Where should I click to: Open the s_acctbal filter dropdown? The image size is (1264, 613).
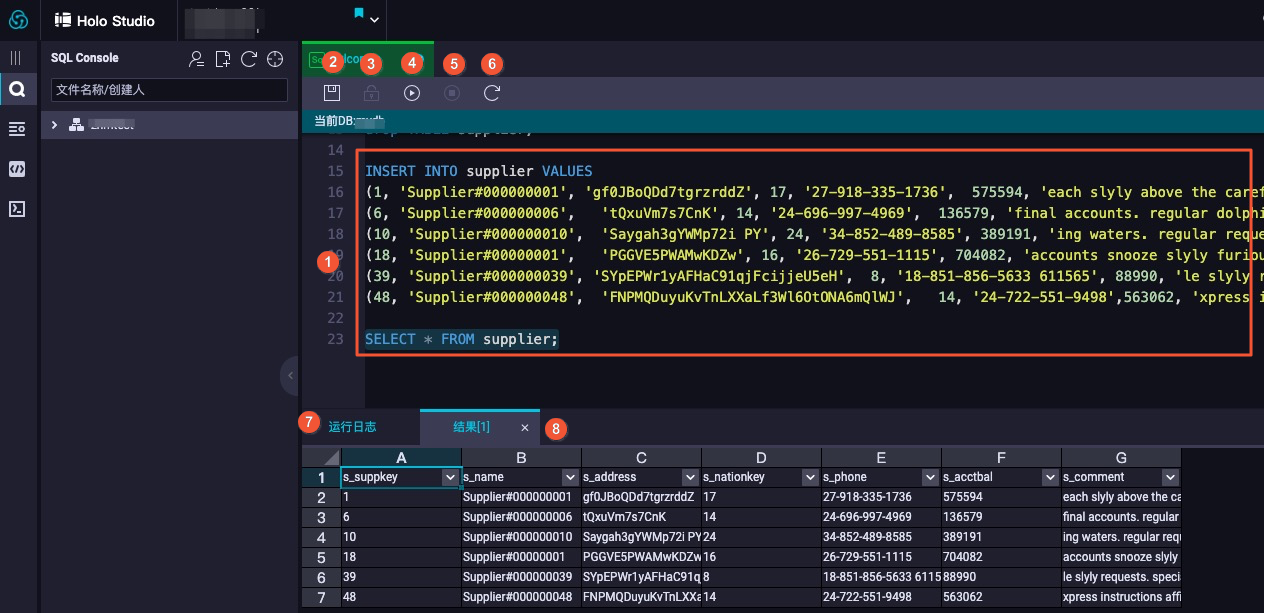coord(1050,478)
